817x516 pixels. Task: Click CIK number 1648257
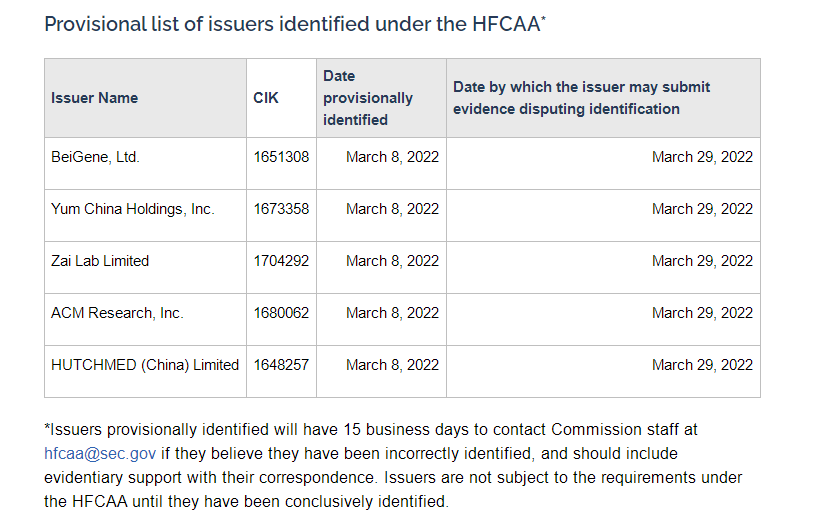point(281,365)
